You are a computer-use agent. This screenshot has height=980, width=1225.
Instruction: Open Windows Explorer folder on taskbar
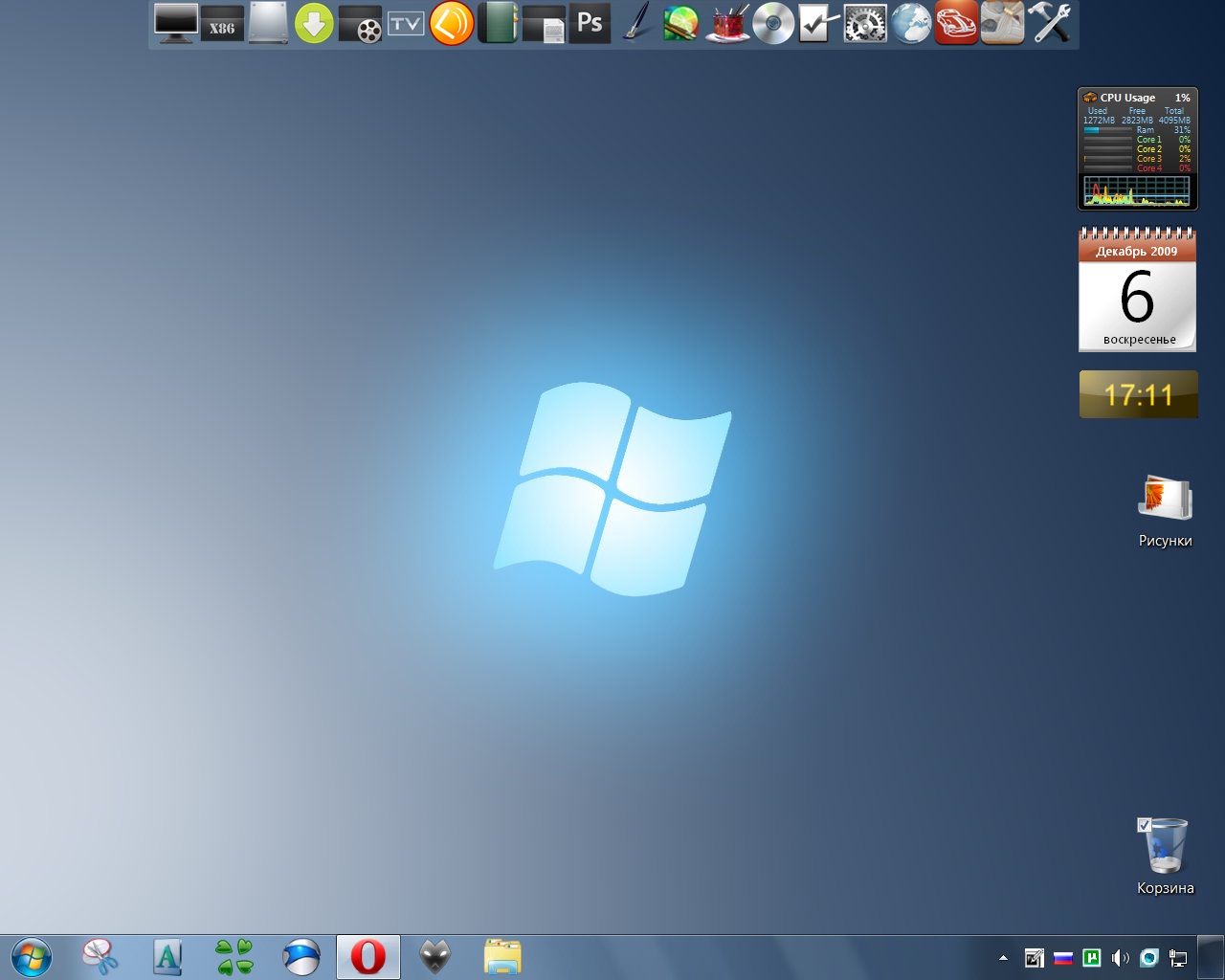(x=502, y=957)
